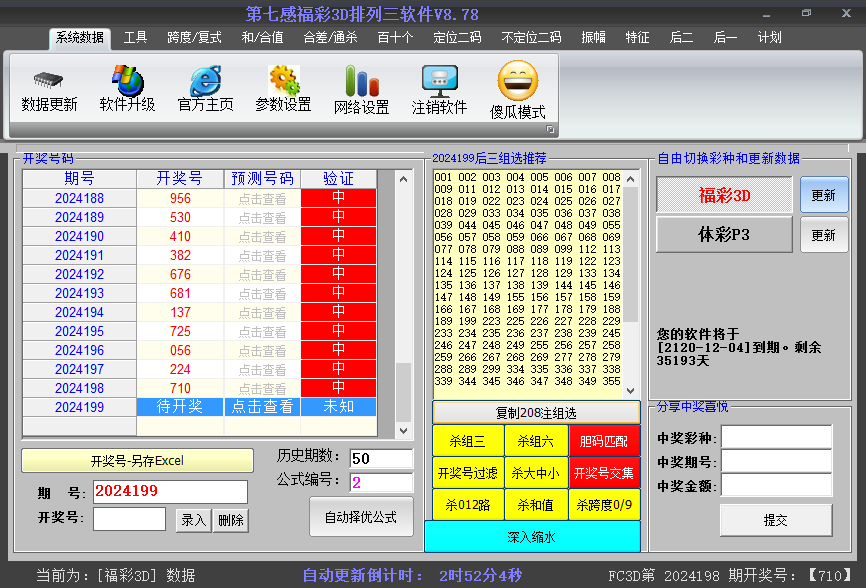Open the 计划 tab
Image resolution: width=866 pixels, height=588 pixels.
coord(770,38)
